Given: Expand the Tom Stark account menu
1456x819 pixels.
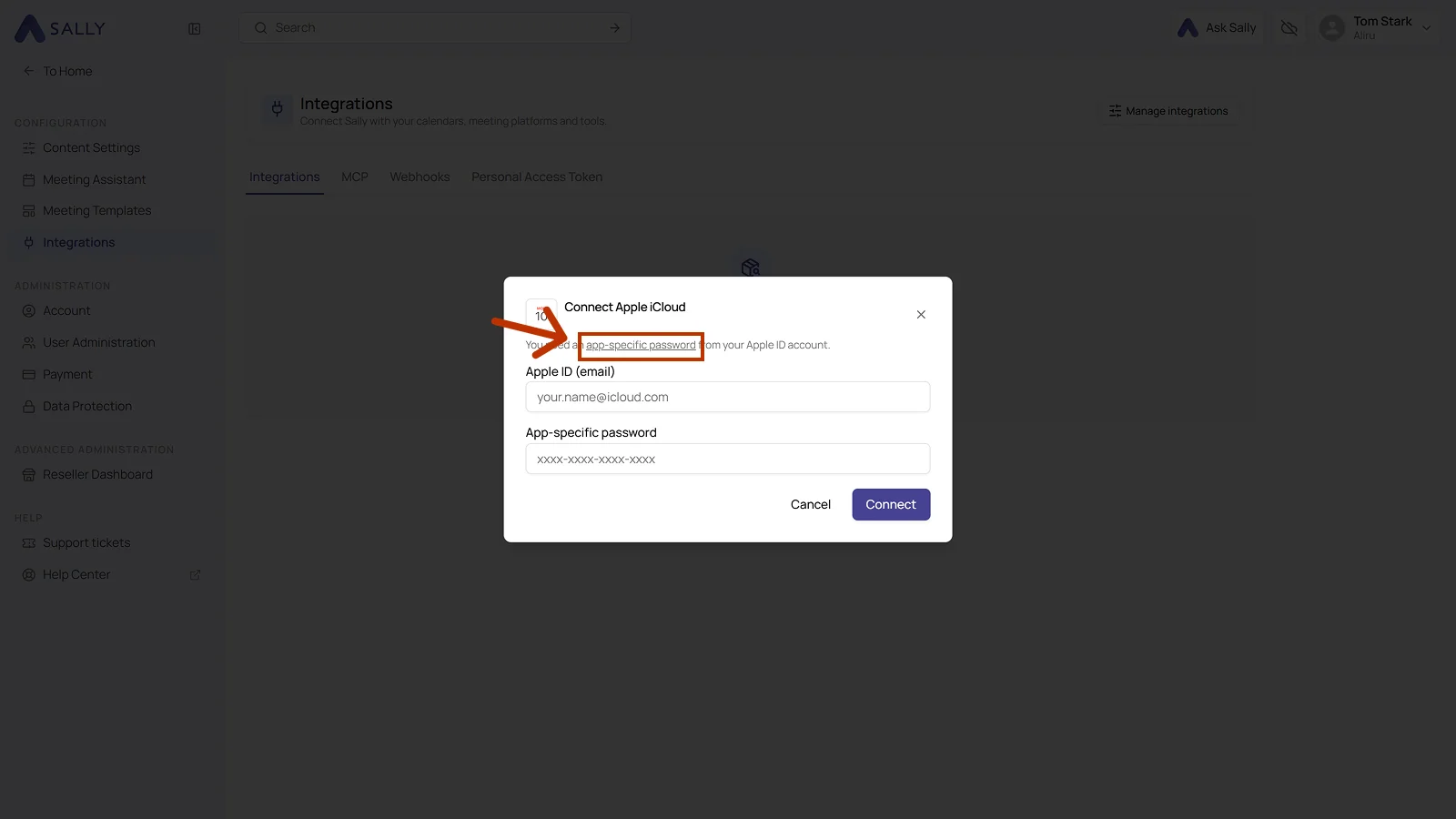Looking at the screenshot, I should [x=1426, y=28].
